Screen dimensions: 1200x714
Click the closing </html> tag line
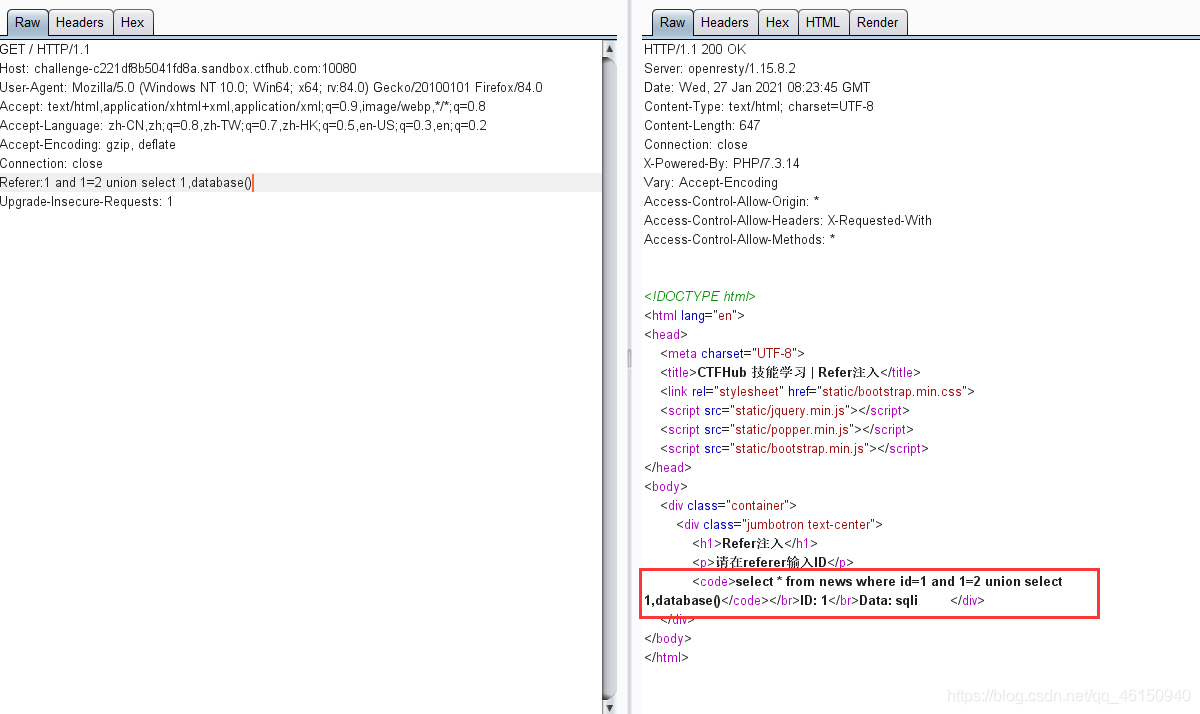(667, 657)
